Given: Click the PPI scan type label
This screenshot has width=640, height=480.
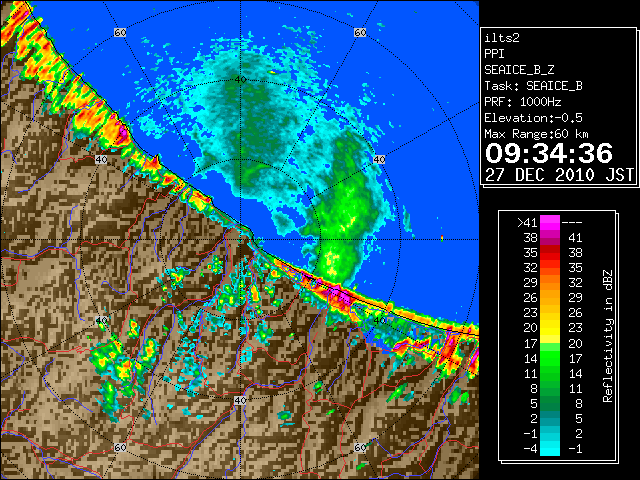Looking at the screenshot, I should point(494,54).
